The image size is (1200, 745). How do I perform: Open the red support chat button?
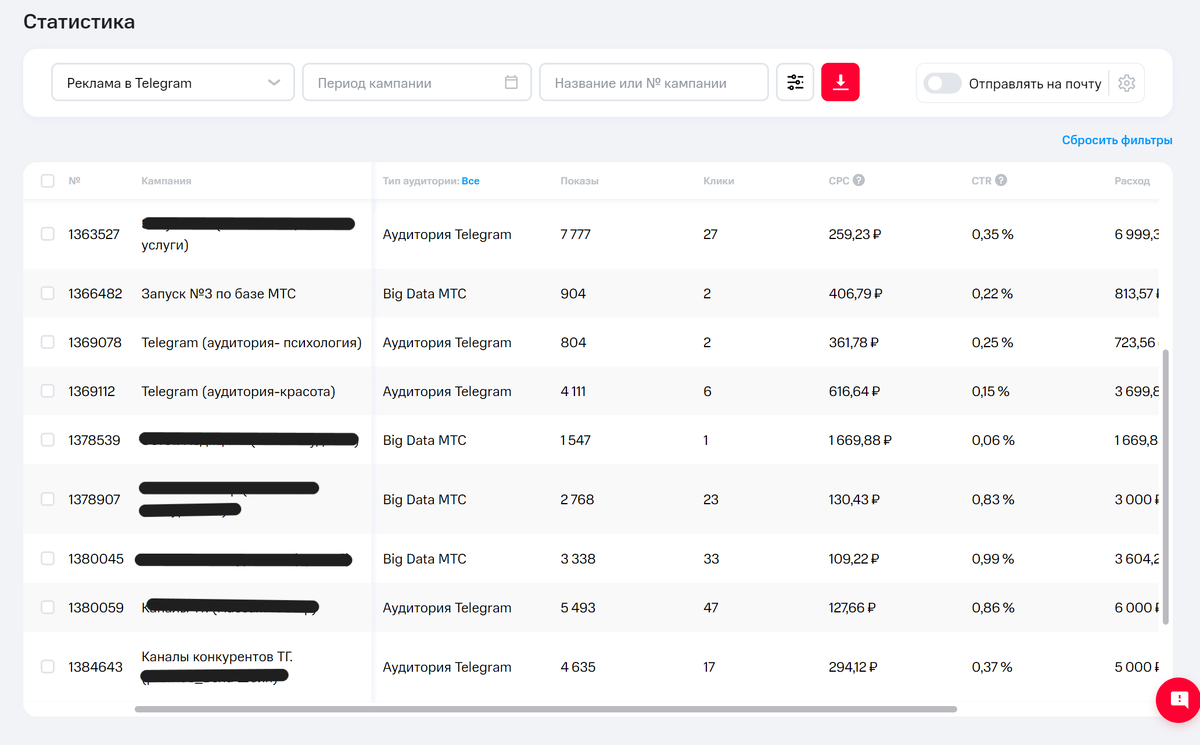pyautogui.click(x=1178, y=700)
